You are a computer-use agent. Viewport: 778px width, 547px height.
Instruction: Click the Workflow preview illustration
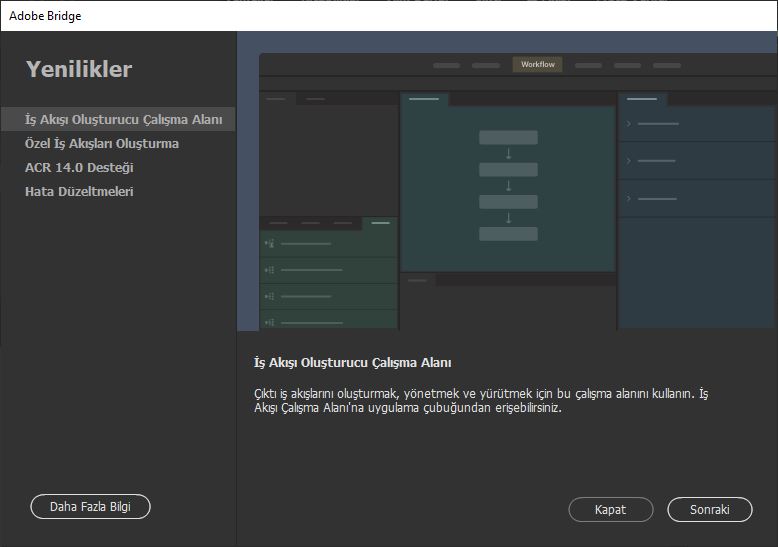click(x=507, y=181)
